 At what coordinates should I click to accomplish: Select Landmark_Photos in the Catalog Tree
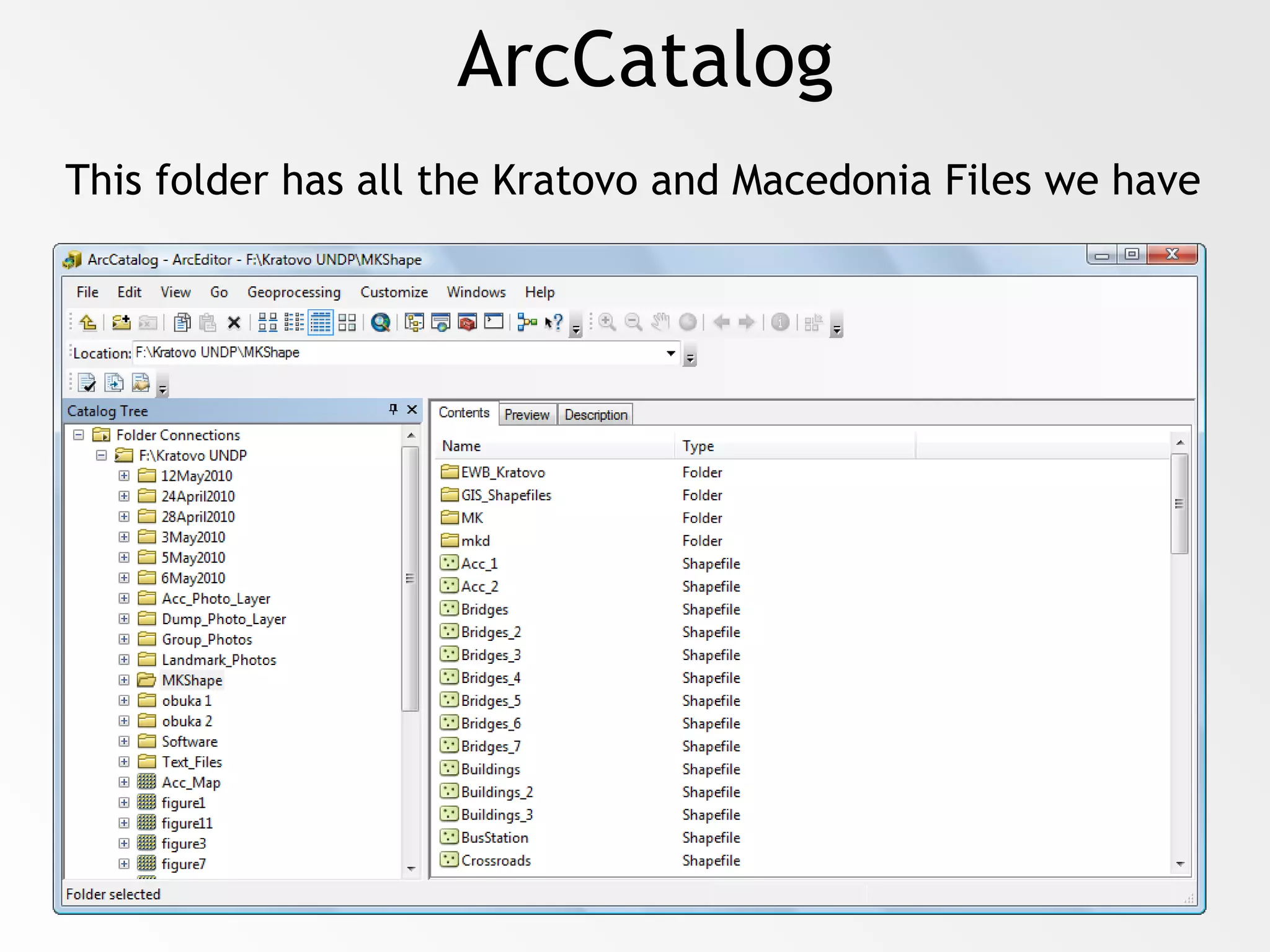[x=219, y=660]
